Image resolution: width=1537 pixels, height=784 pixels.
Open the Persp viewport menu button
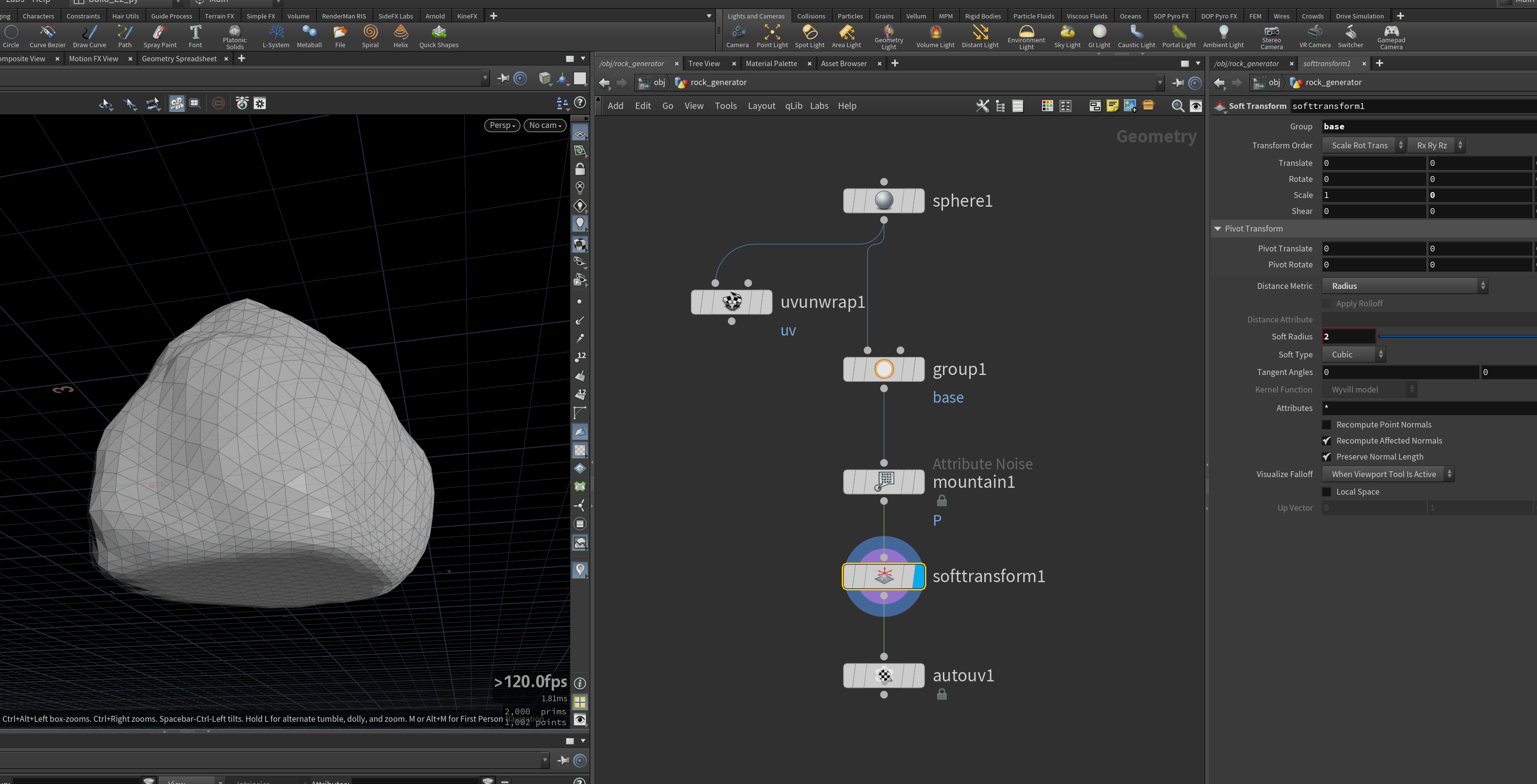click(x=502, y=125)
